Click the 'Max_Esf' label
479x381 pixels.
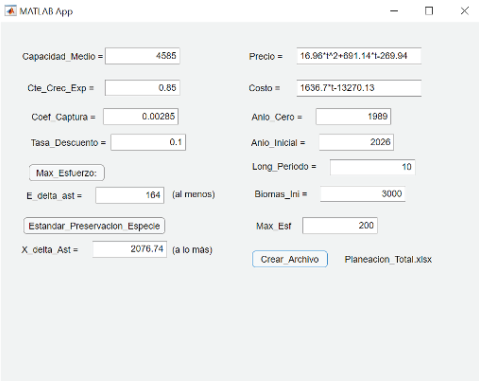tap(273, 226)
